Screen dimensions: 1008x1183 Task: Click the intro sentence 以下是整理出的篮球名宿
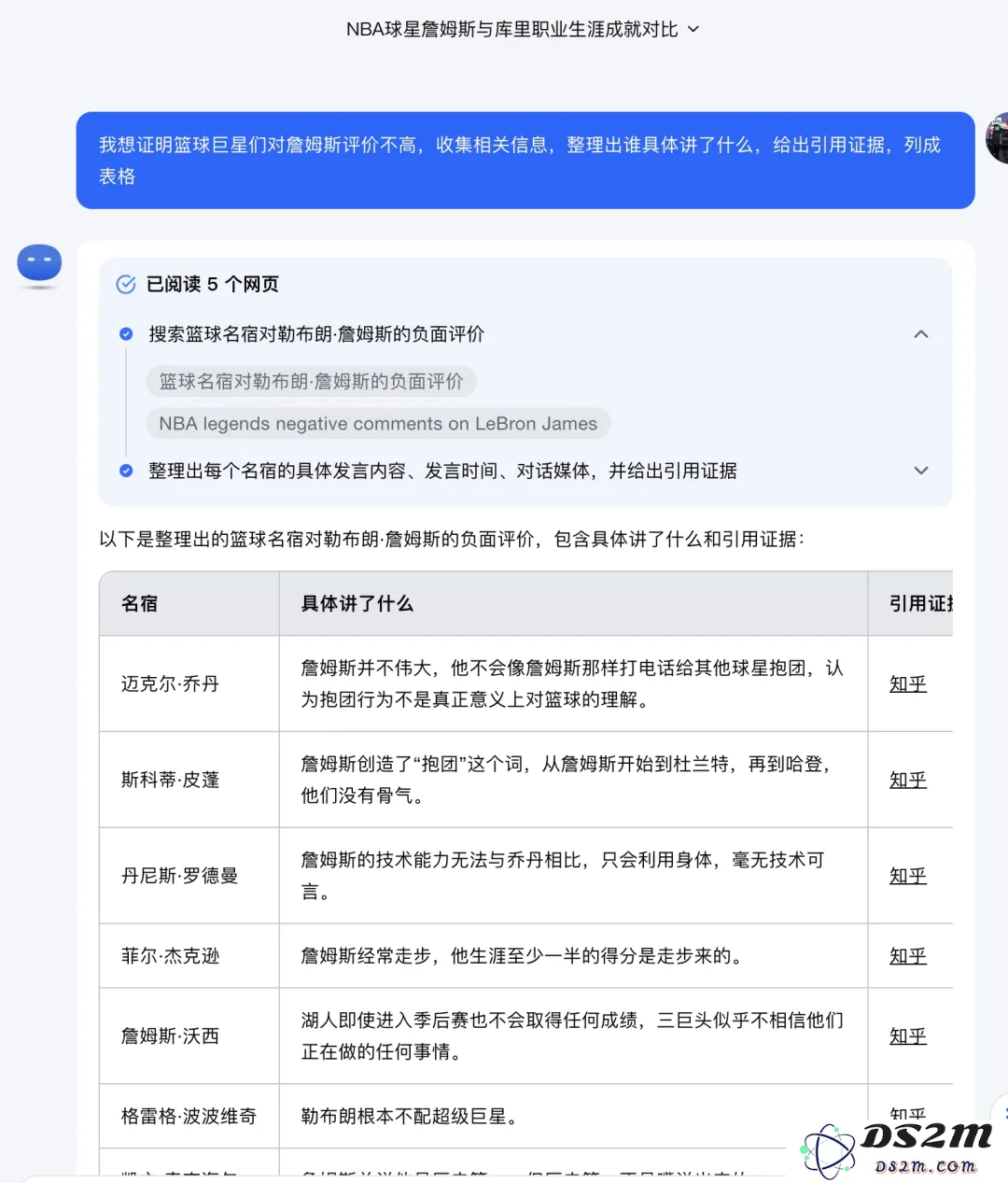click(x=452, y=539)
